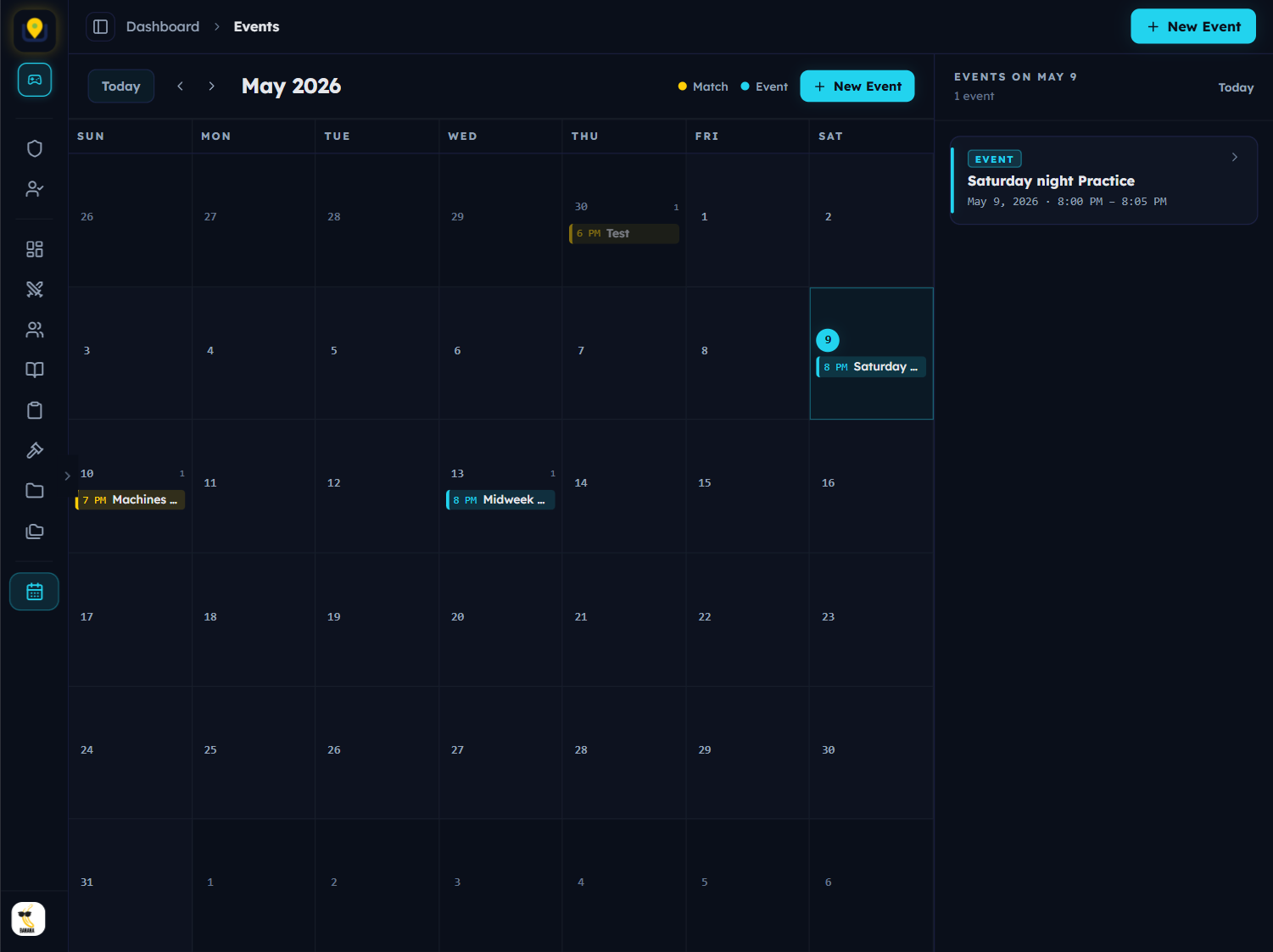Viewport: 1273px width, 952px height.
Task: Select May 12 on the calendar
Action: [x=377, y=487]
